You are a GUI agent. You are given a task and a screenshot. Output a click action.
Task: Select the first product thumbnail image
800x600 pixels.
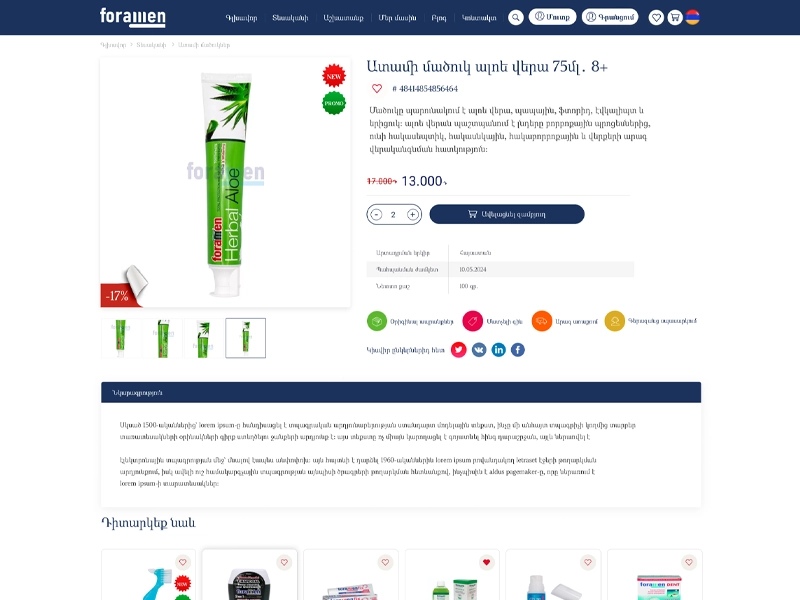[121, 338]
